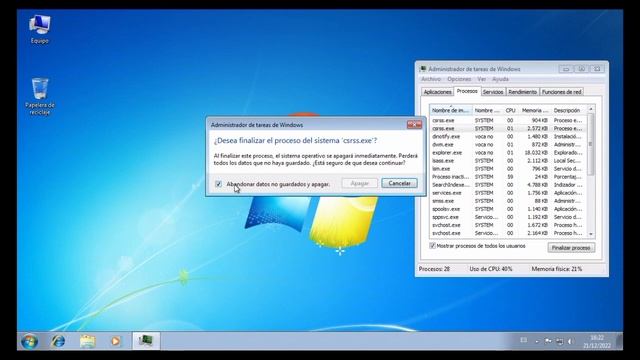The image size is (640, 360).
Task: Select the services.exe process
Action: [508, 193]
